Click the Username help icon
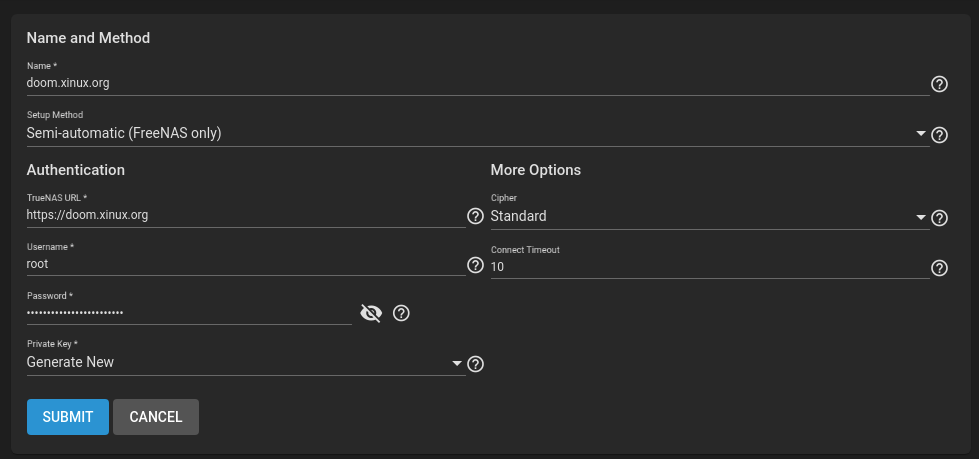 click(475, 265)
